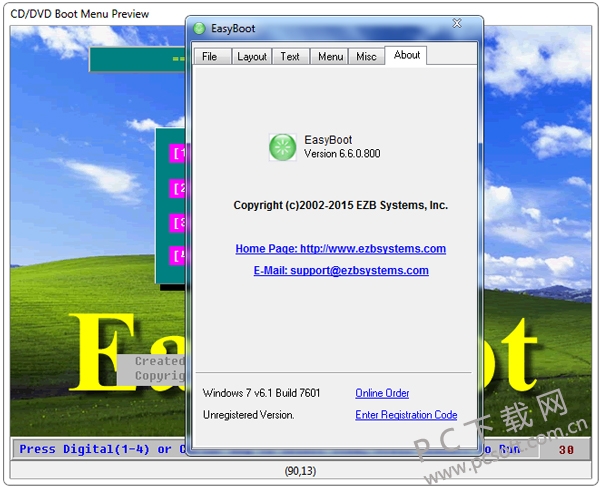Open the File tab in EasyBoot
The height and width of the screenshot is (487, 600).
click(x=212, y=57)
